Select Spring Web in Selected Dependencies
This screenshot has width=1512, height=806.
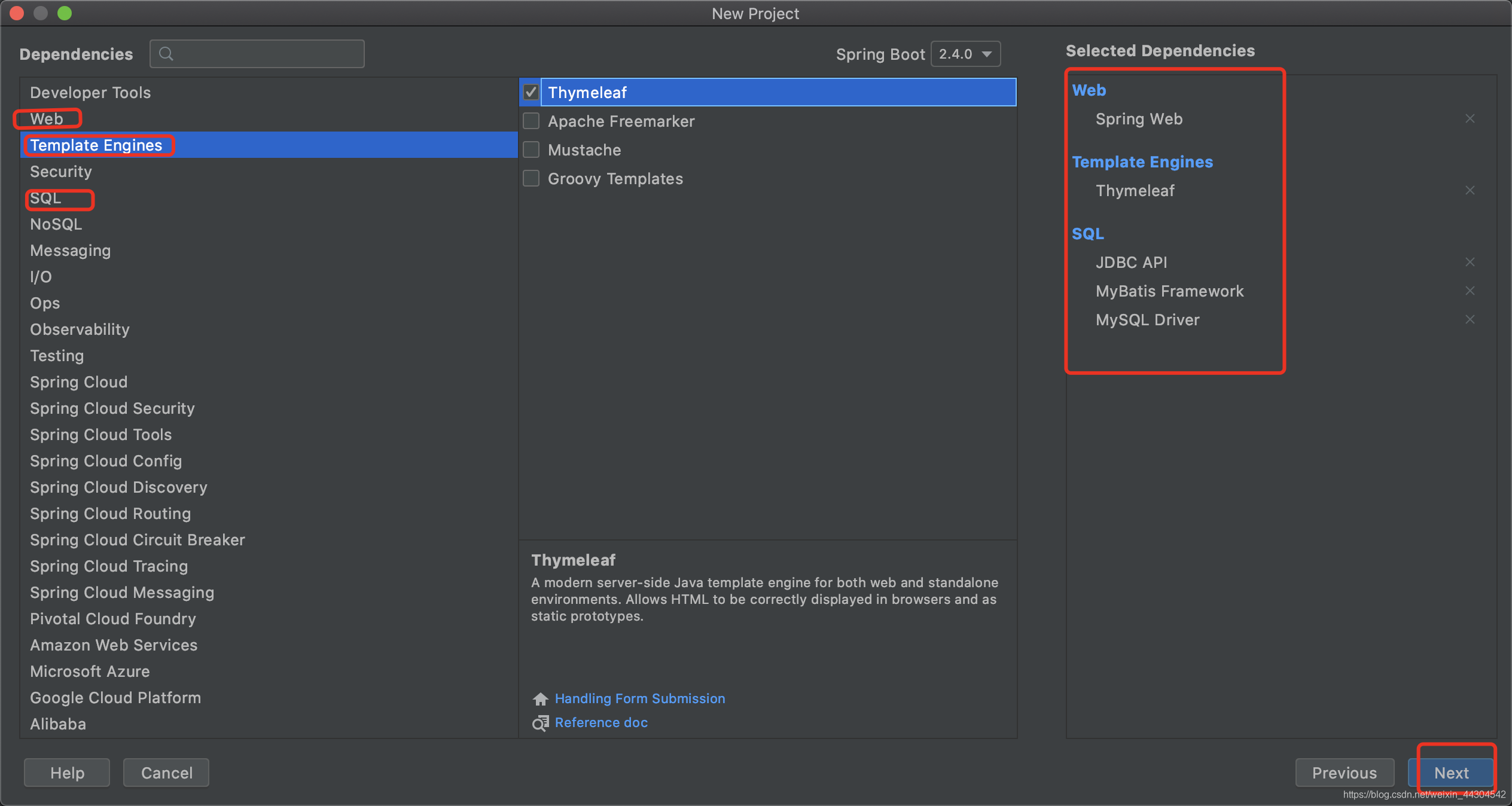click(1139, 118)
